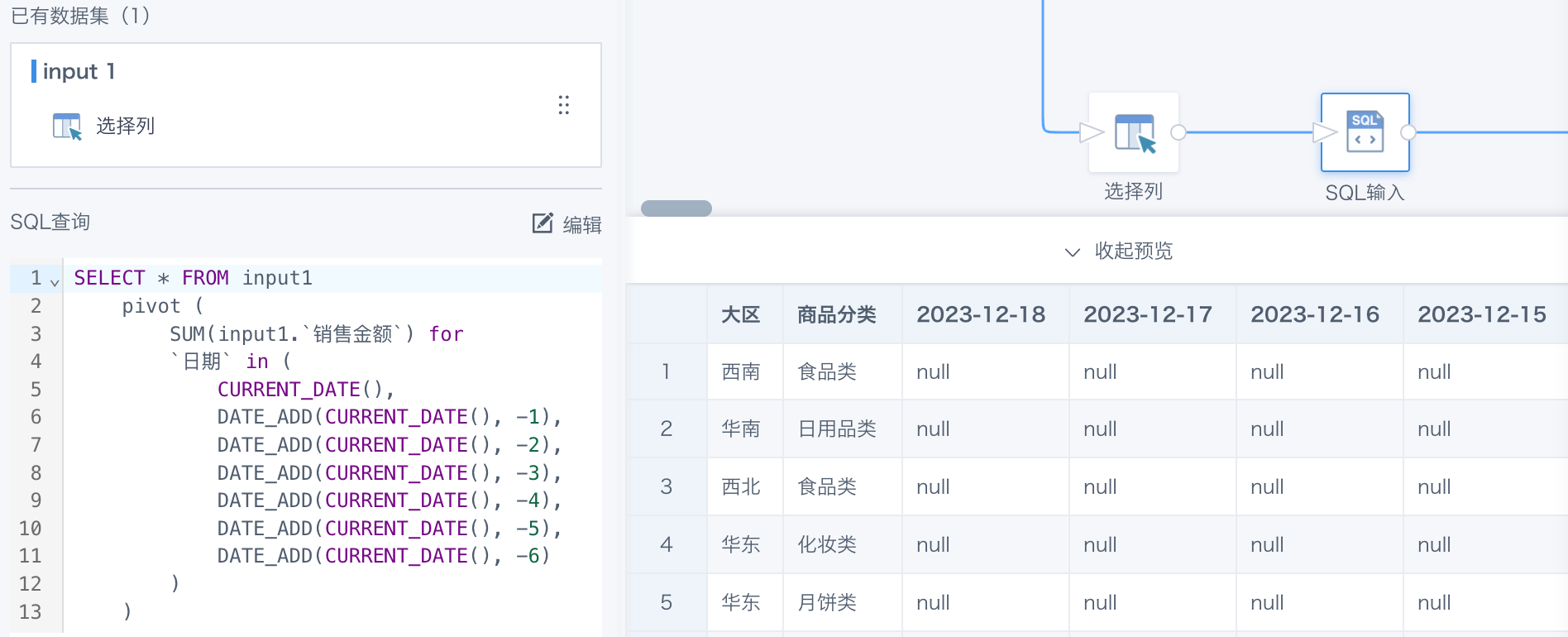Click SQL line 1 SELECT * FROM input1
The height and width of the screenshot is (637, 1568).
(x=194, y=278)
